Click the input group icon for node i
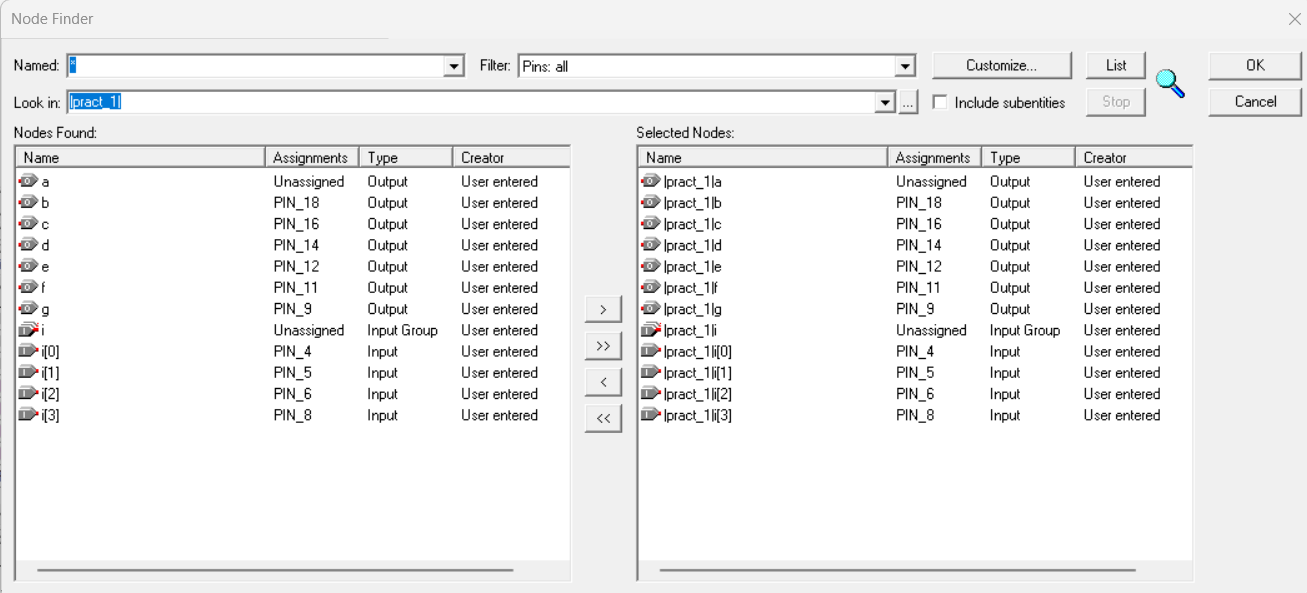The height and width of the screenshot is (593, 1307). [29, 330]
